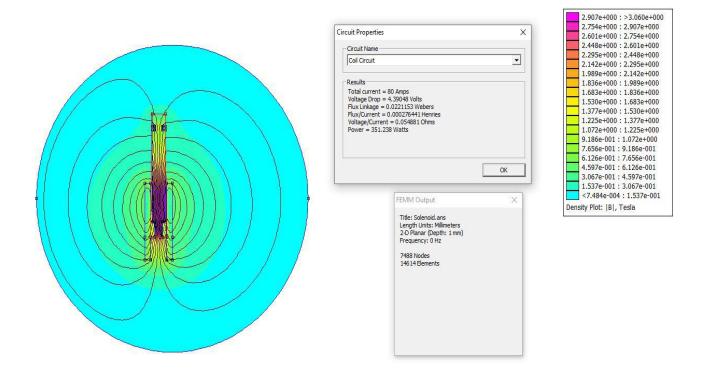Click 'Title: Solenoid.ans' in FEMM Output
This screenshot has width=705, height=379.
[423, 218]
